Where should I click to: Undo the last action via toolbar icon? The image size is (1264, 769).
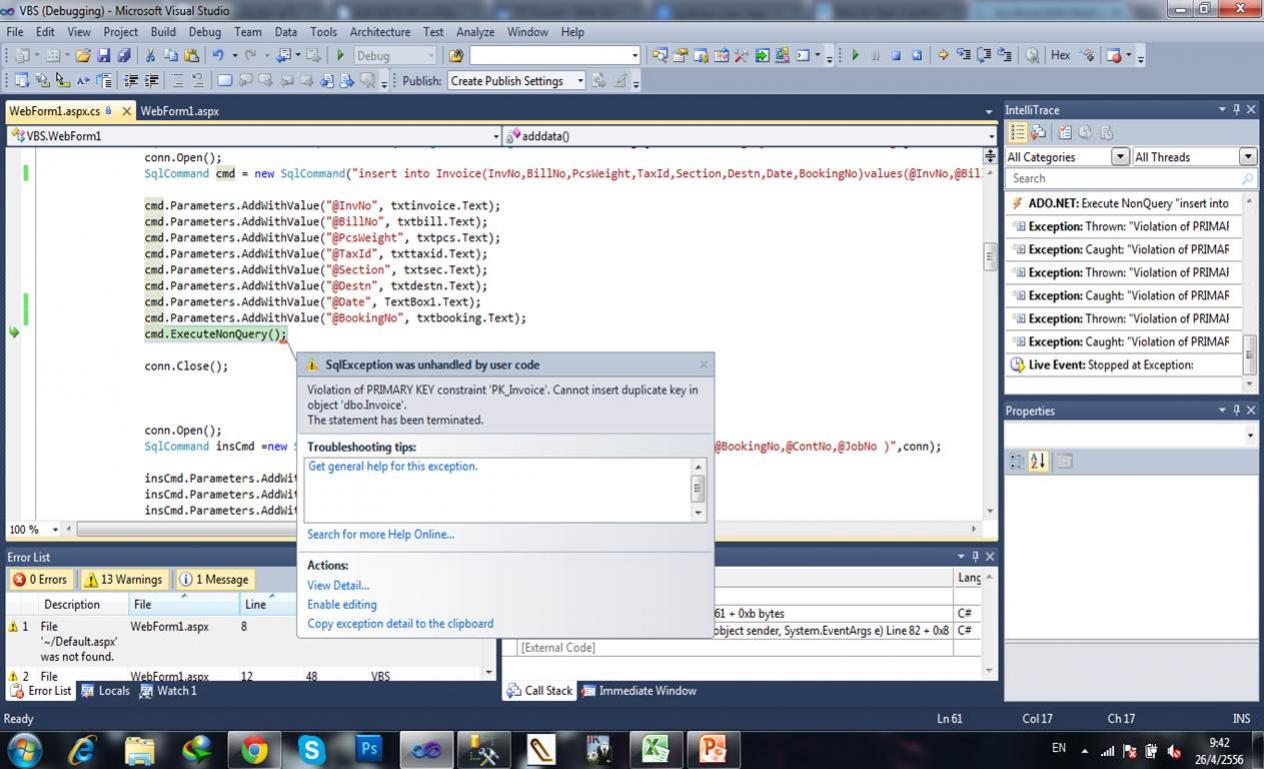(218, 56)
